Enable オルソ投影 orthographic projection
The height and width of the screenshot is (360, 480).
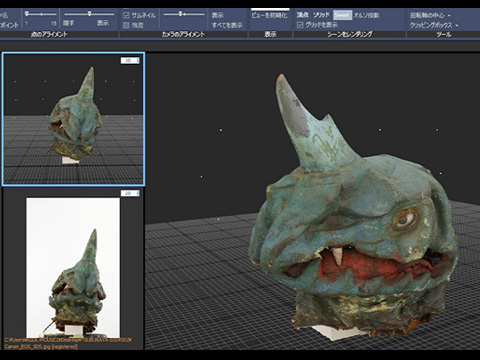(x=366, y=15)
